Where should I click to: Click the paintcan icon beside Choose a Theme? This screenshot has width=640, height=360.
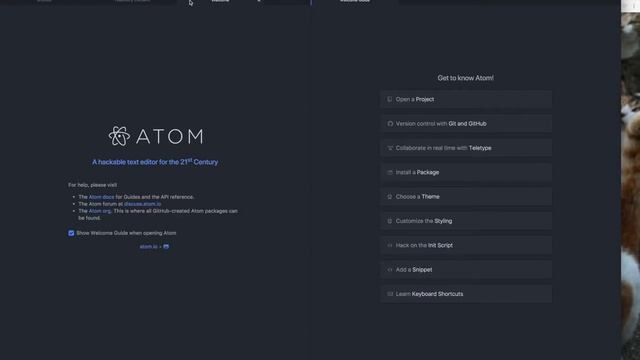pyautogui.click(x=390, y=197)
